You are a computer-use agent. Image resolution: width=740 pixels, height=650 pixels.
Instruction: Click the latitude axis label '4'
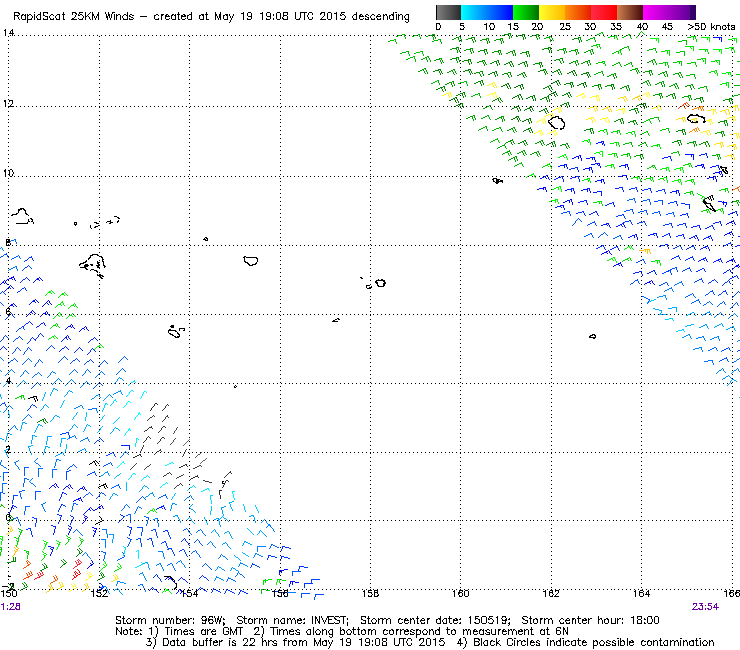coord(8,381)
